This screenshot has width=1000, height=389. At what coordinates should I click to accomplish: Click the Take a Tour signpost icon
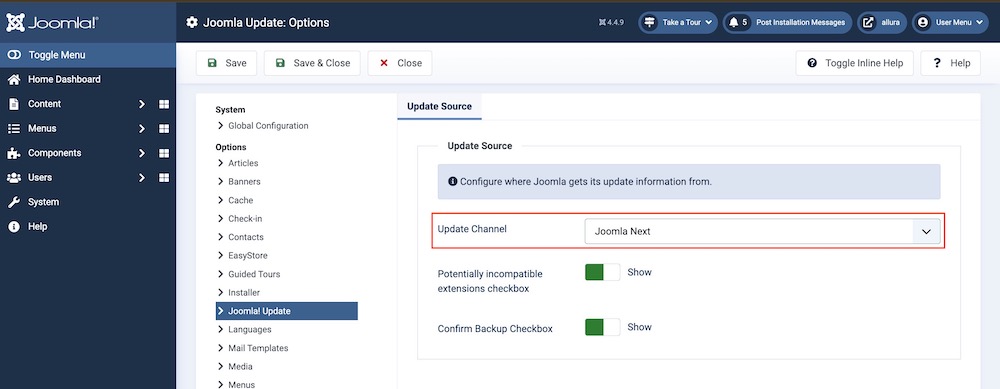(649, 22)
